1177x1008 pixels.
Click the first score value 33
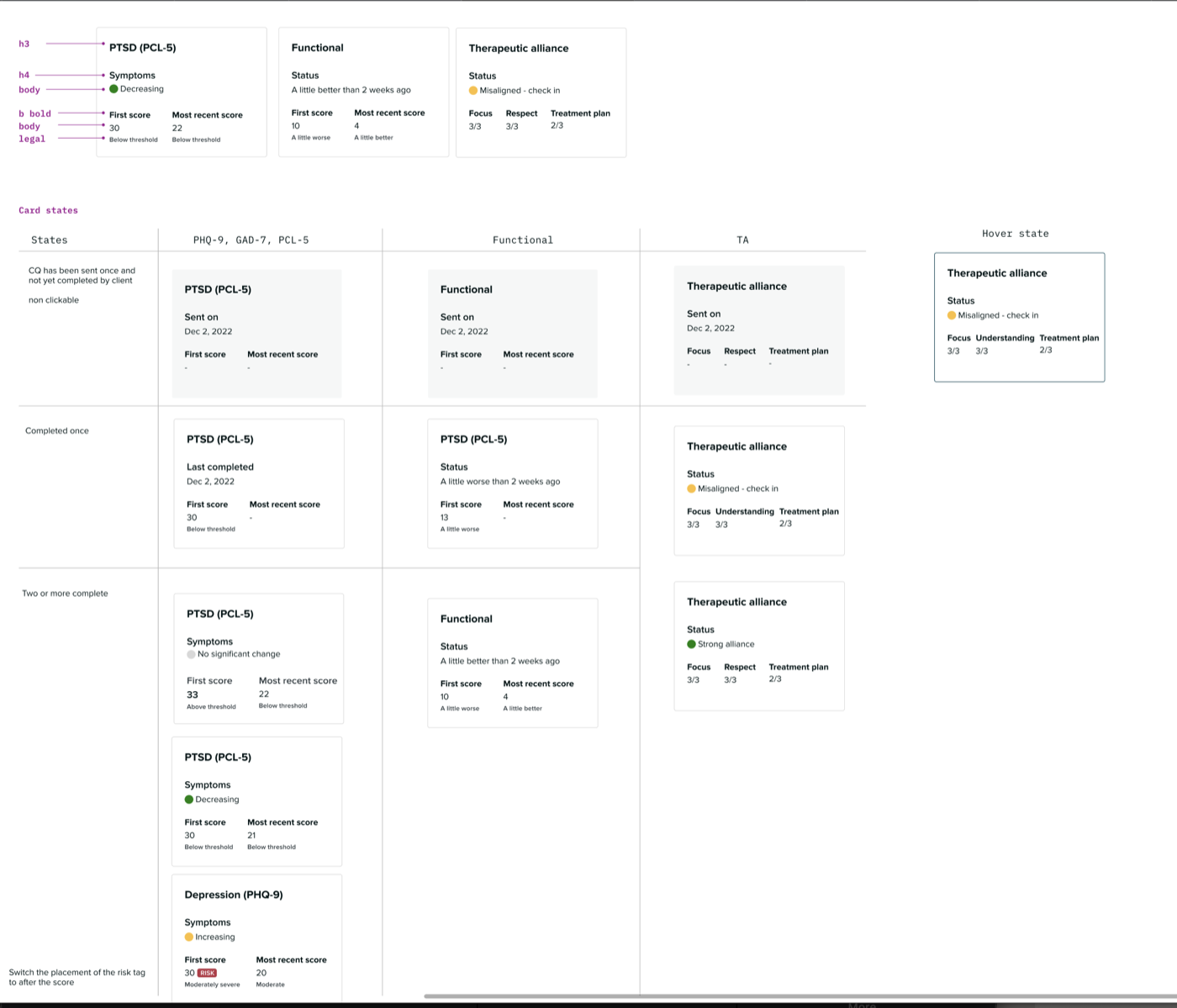193,694
